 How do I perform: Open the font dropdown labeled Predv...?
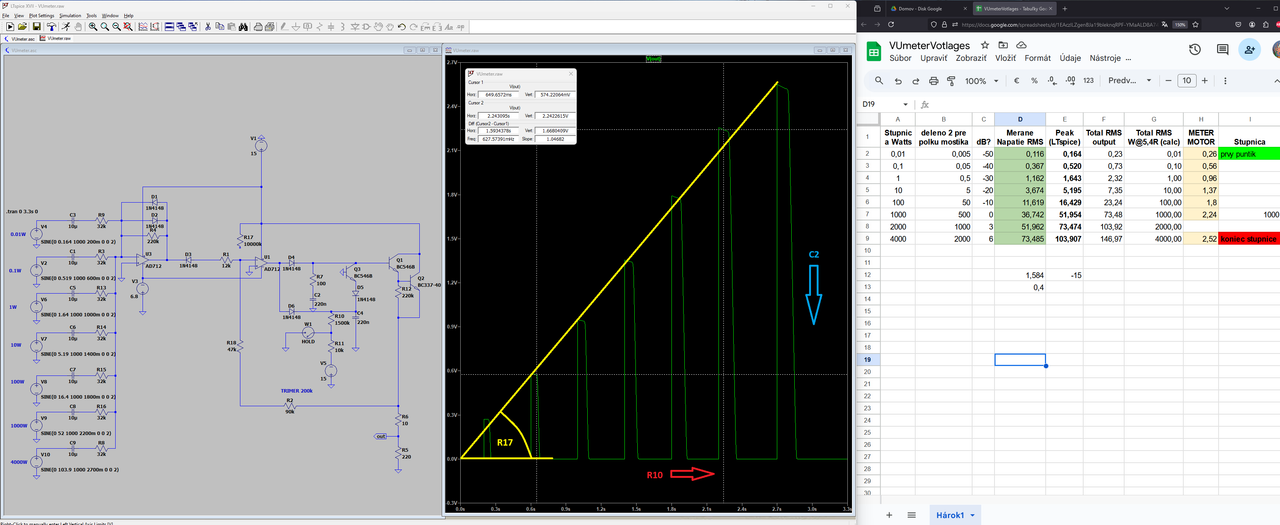[1130, 81]
